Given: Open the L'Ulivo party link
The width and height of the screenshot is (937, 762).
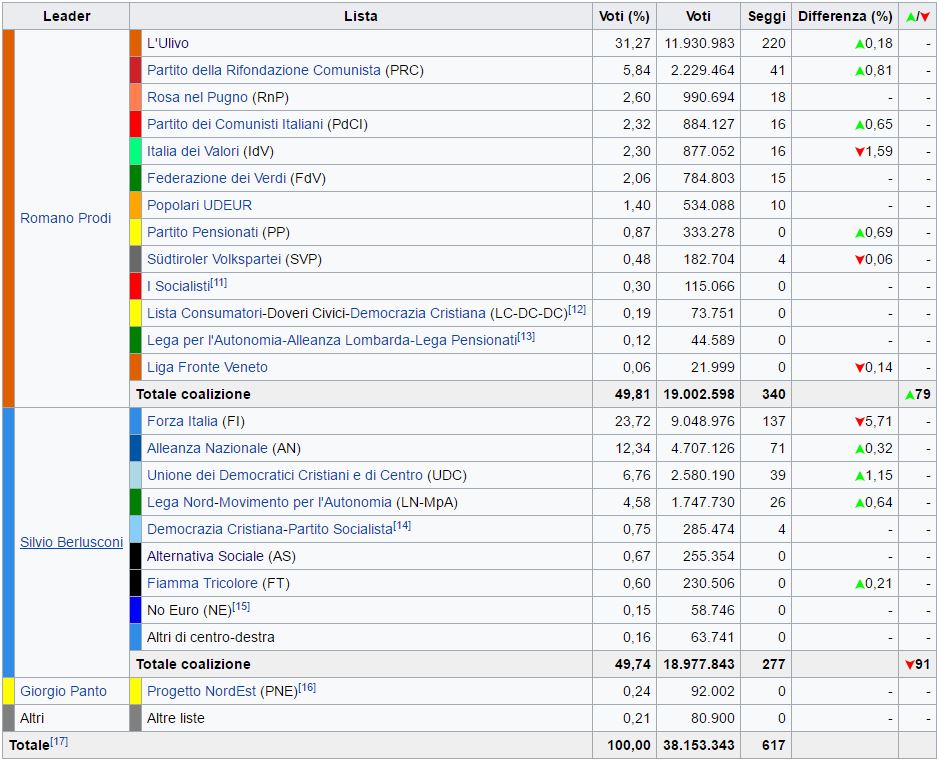Looking at the screenshot, I should point(167,43).
